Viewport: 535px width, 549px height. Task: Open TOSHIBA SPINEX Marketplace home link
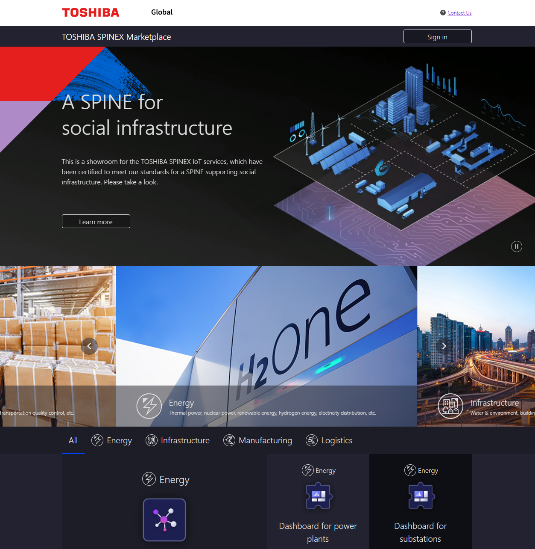click(116, 37)
